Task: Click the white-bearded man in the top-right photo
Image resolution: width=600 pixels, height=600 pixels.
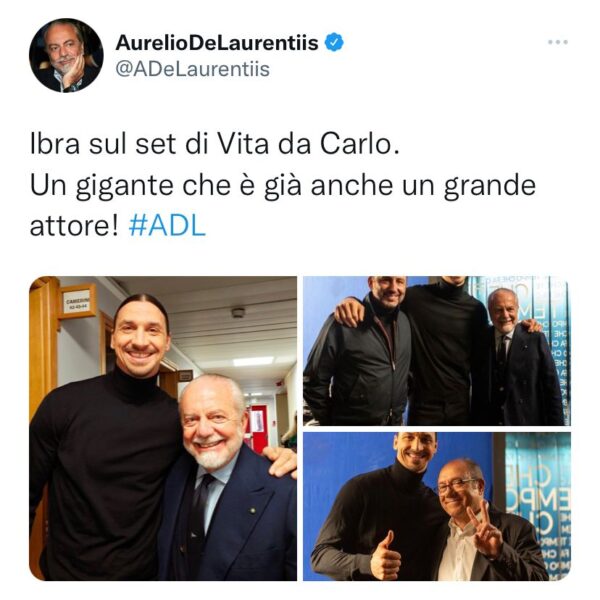Action: point(520,358)
